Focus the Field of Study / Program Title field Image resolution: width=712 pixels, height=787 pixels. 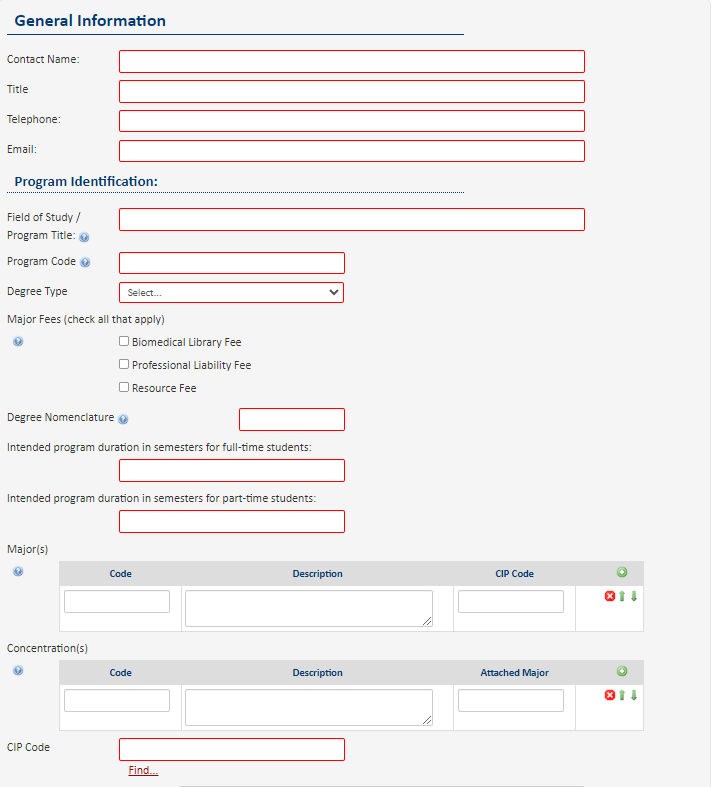(x=352, y=219)
